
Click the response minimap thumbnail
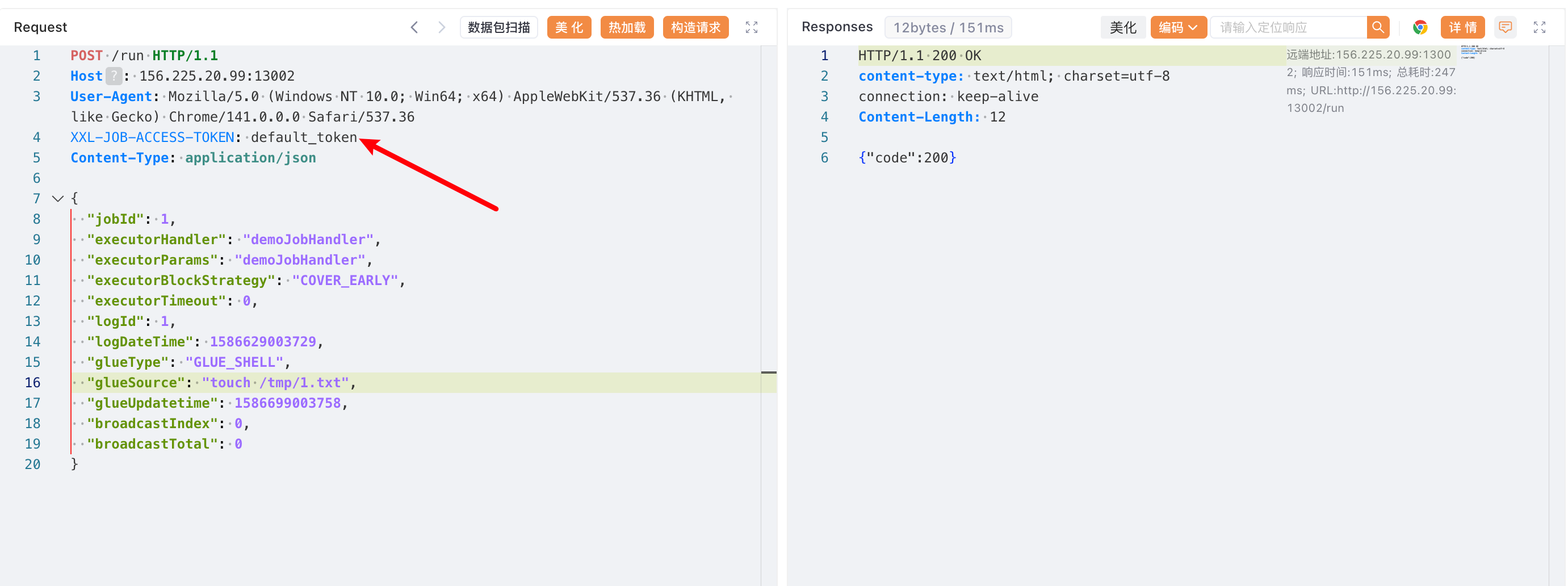[x=1481, y=52]
